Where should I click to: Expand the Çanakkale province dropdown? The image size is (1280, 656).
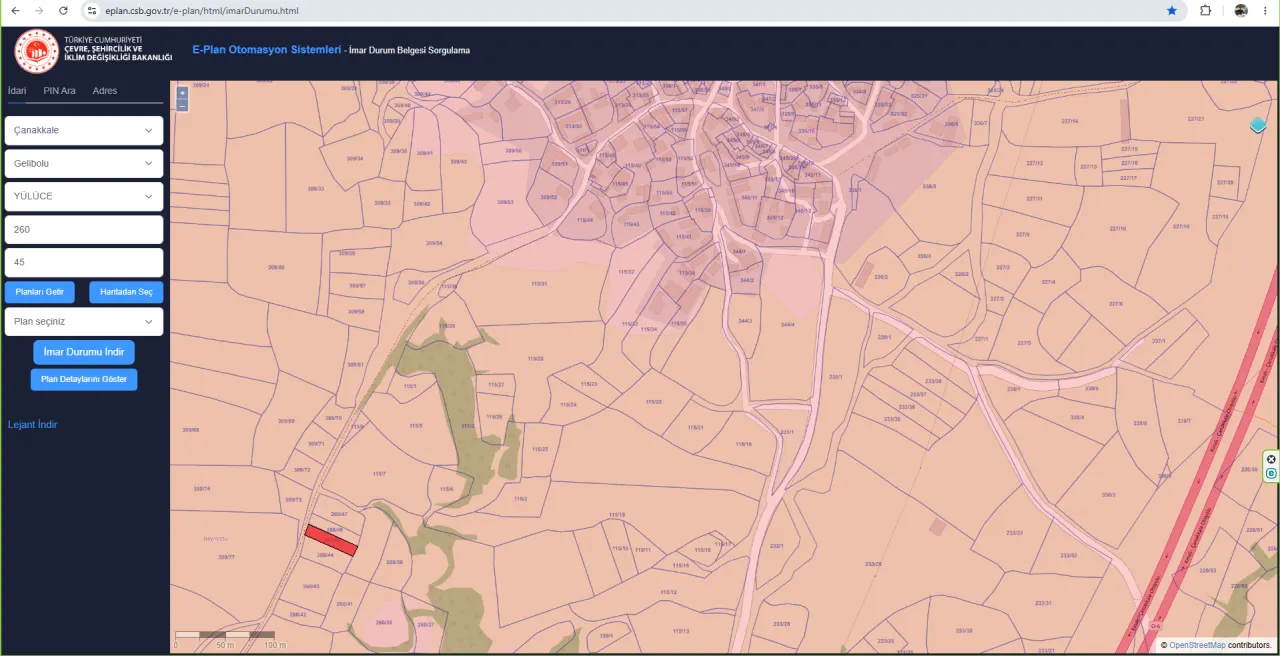[x=84, y=130]
